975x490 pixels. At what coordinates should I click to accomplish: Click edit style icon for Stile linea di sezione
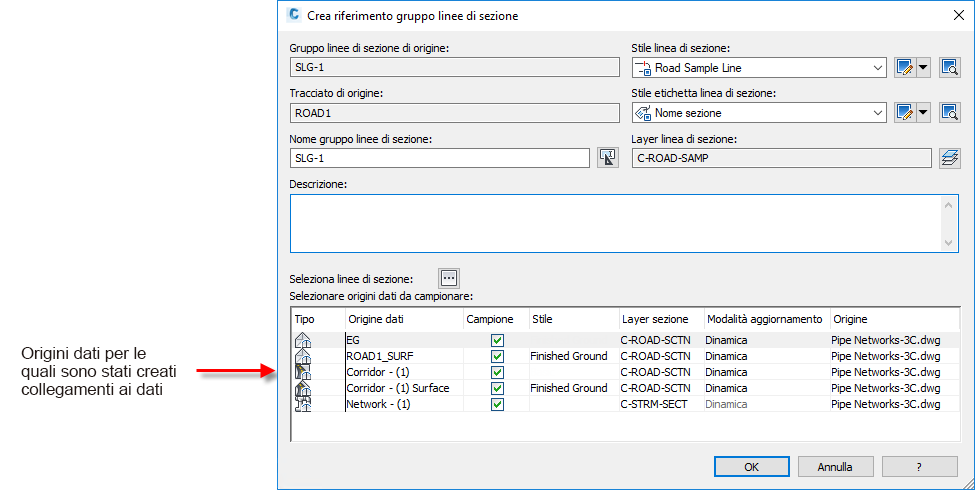906,68
